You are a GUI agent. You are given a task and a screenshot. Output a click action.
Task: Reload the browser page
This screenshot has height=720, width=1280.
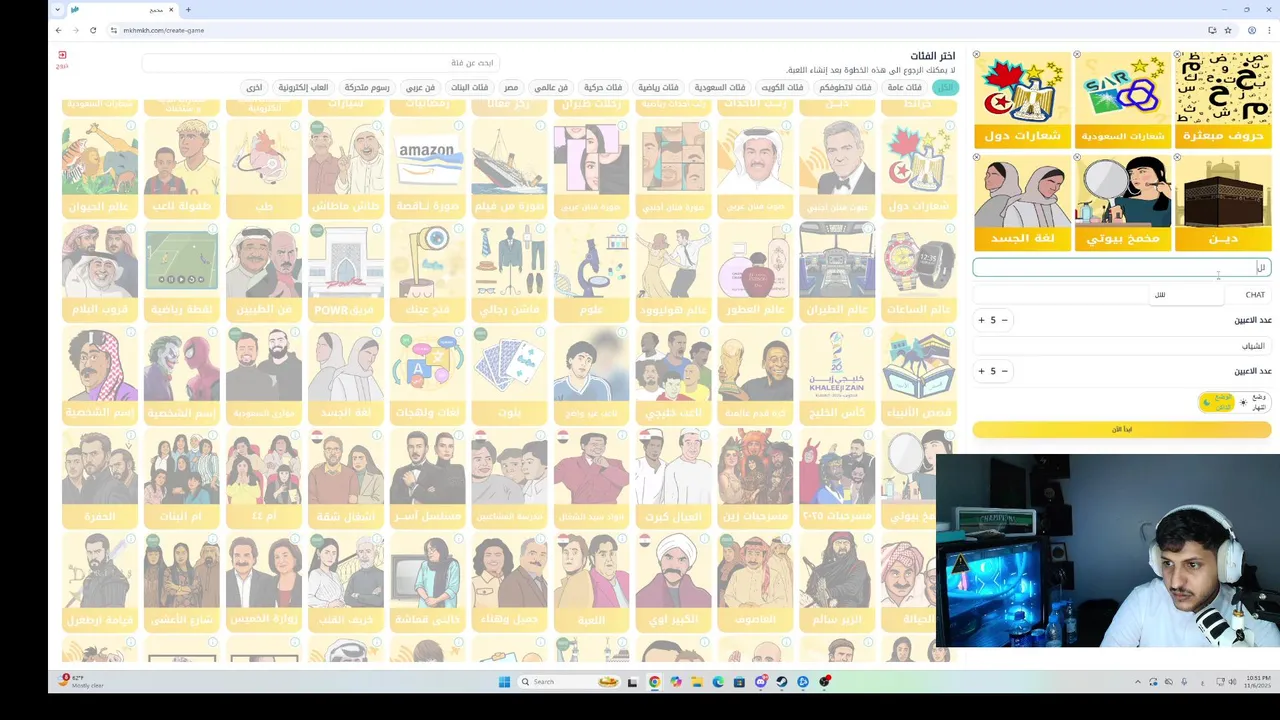[x=93, y=30]
